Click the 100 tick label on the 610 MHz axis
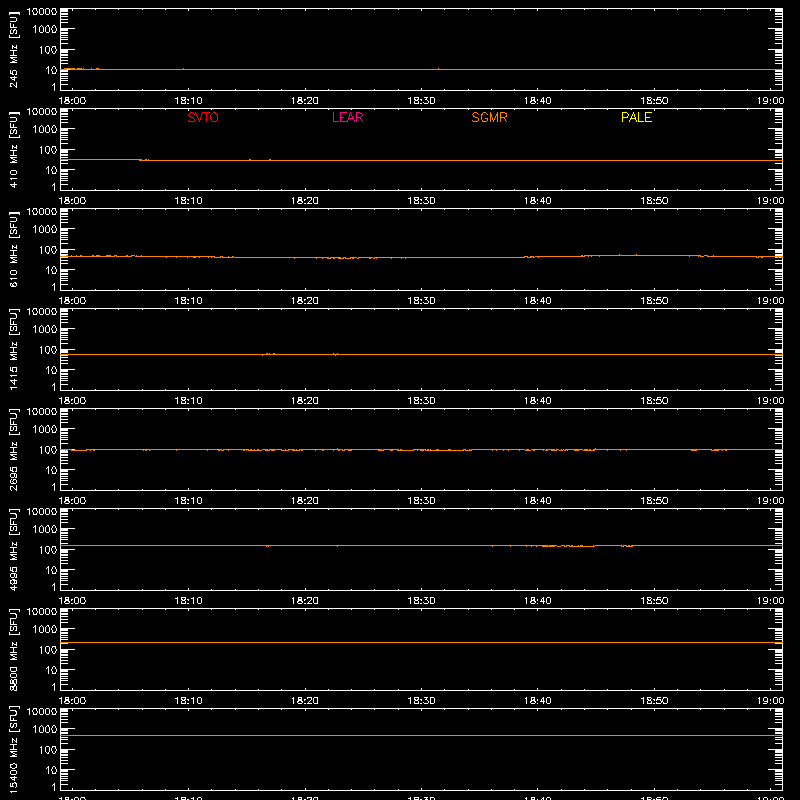The image size is (800, 800). tap(48, 250)
